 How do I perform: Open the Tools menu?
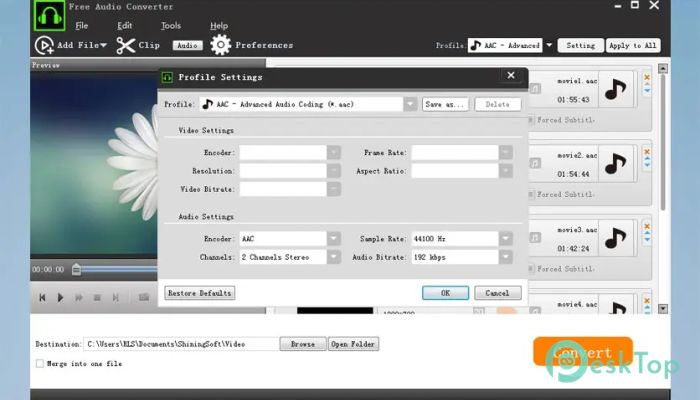[x=171, y=26]
